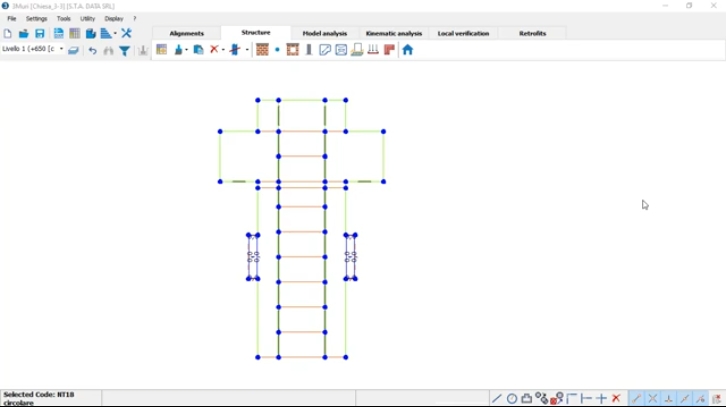Select the floor slab tool icon

(325, 50)
